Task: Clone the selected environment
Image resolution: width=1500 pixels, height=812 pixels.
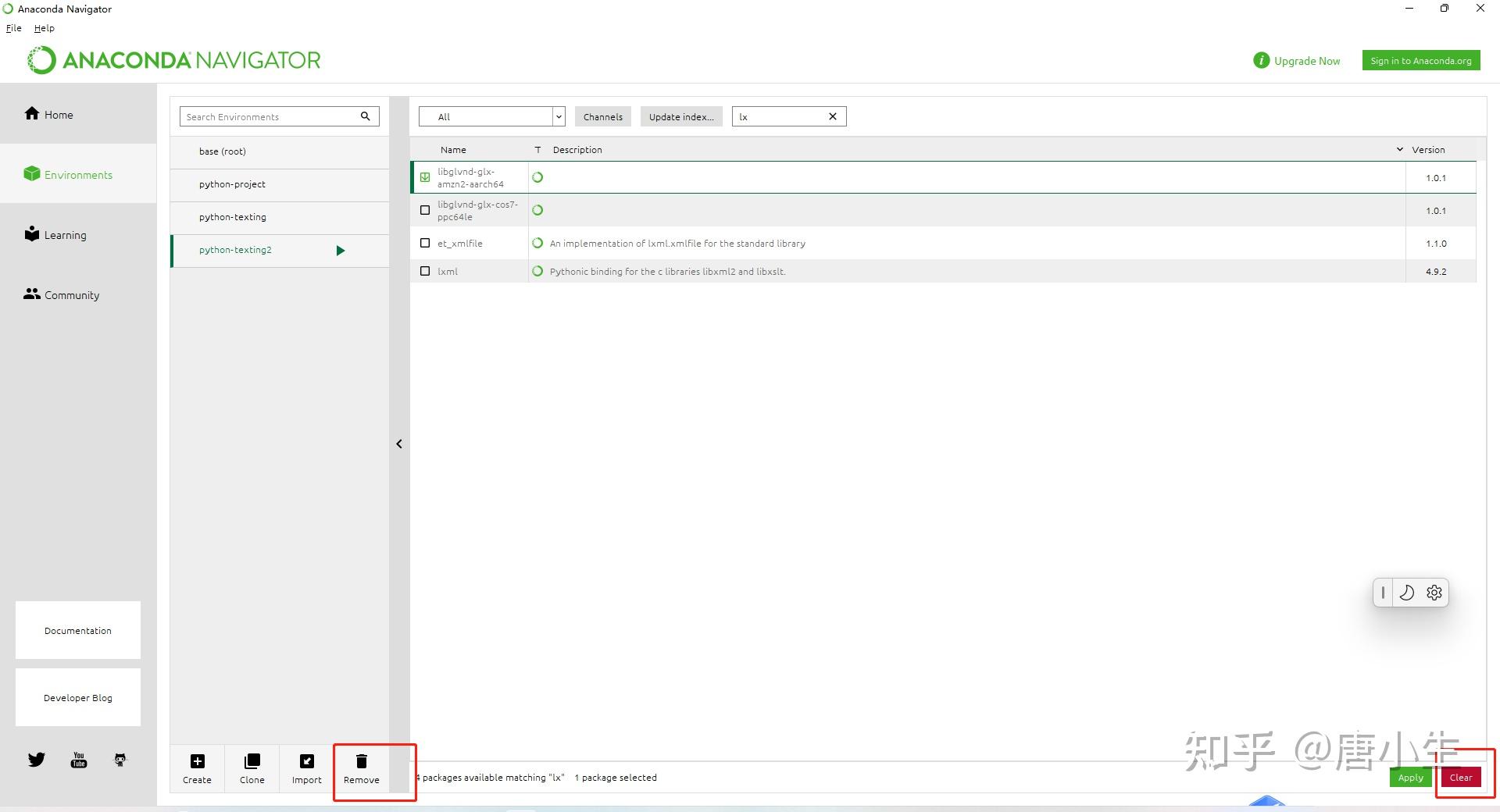Action: tap(252, 768)
